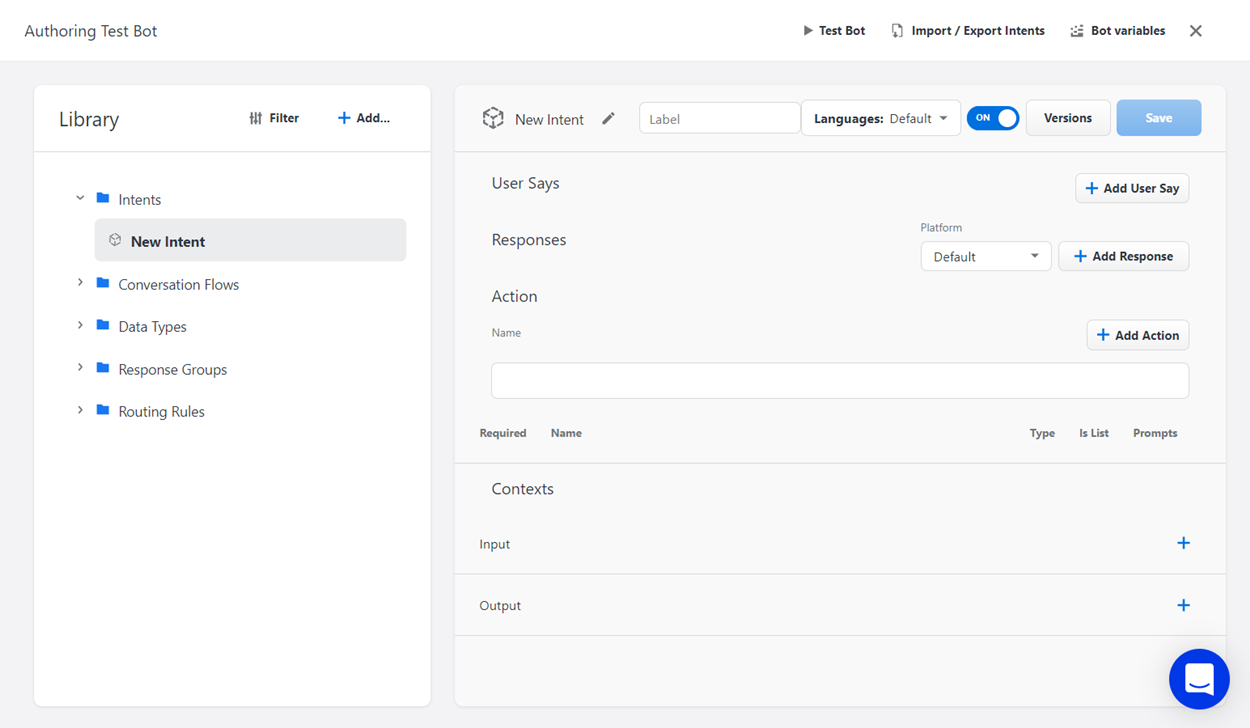Open the Languages dropdown

880,118
